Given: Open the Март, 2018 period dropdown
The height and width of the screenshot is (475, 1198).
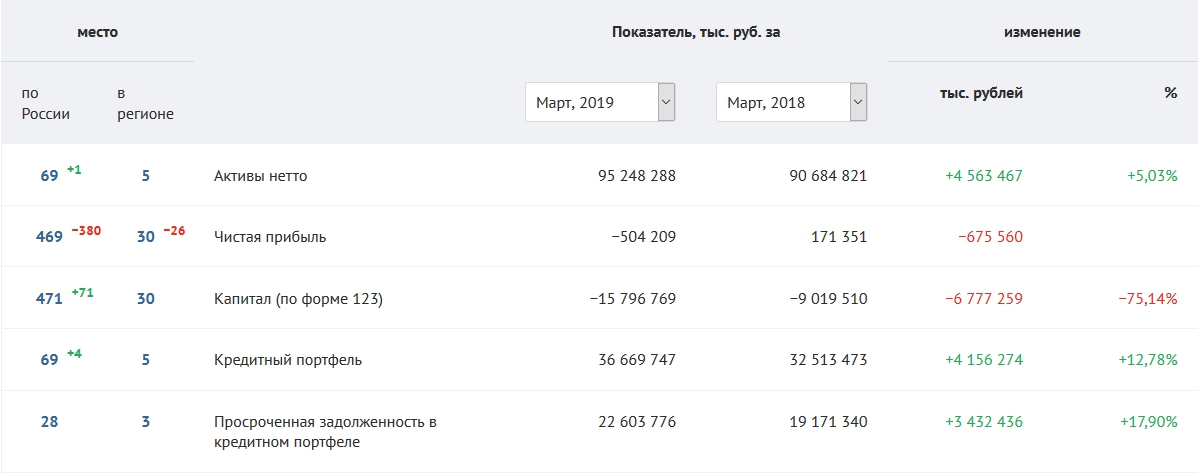Looking at the screenshot, I should click(x=792, y=102).
